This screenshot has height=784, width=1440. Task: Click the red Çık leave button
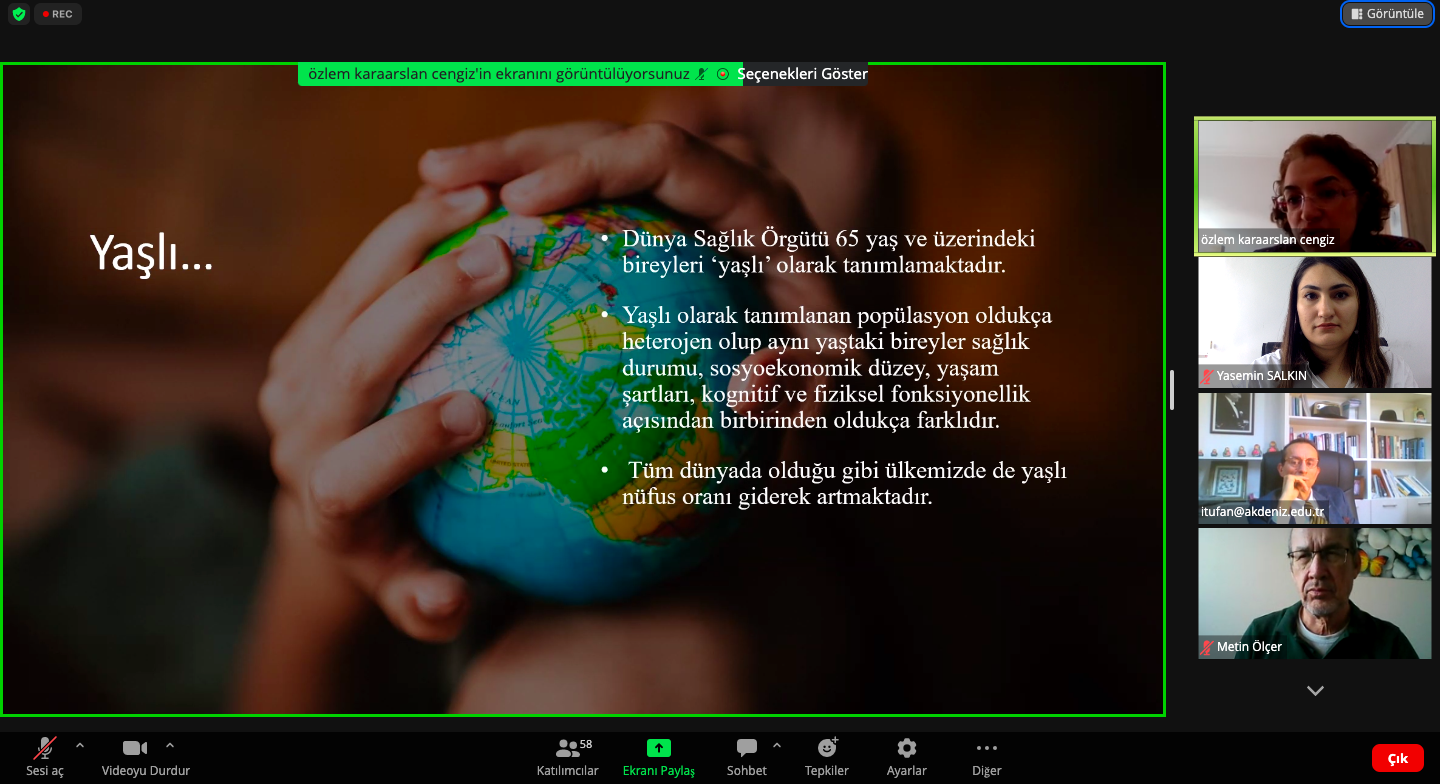click(1397, 758)
